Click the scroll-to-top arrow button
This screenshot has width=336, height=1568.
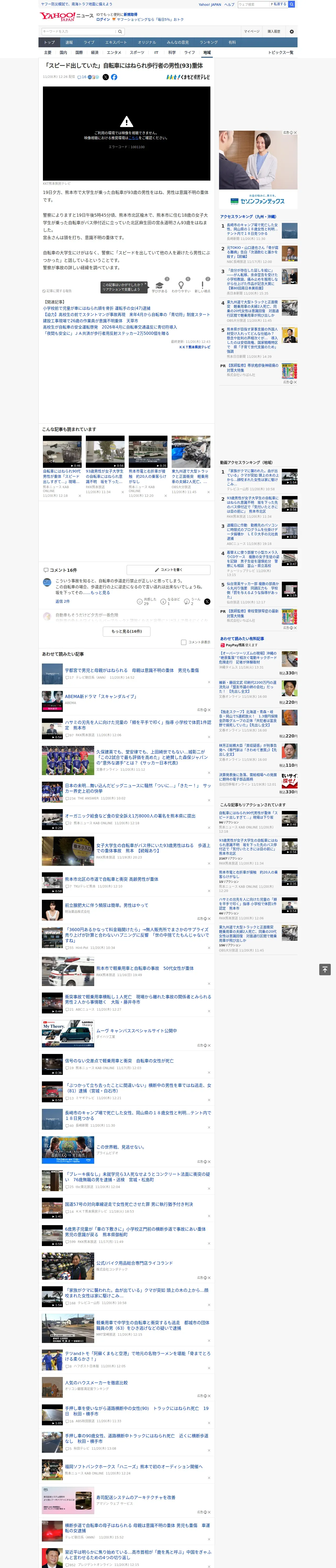pyautogui.click(x=325, y=969)
